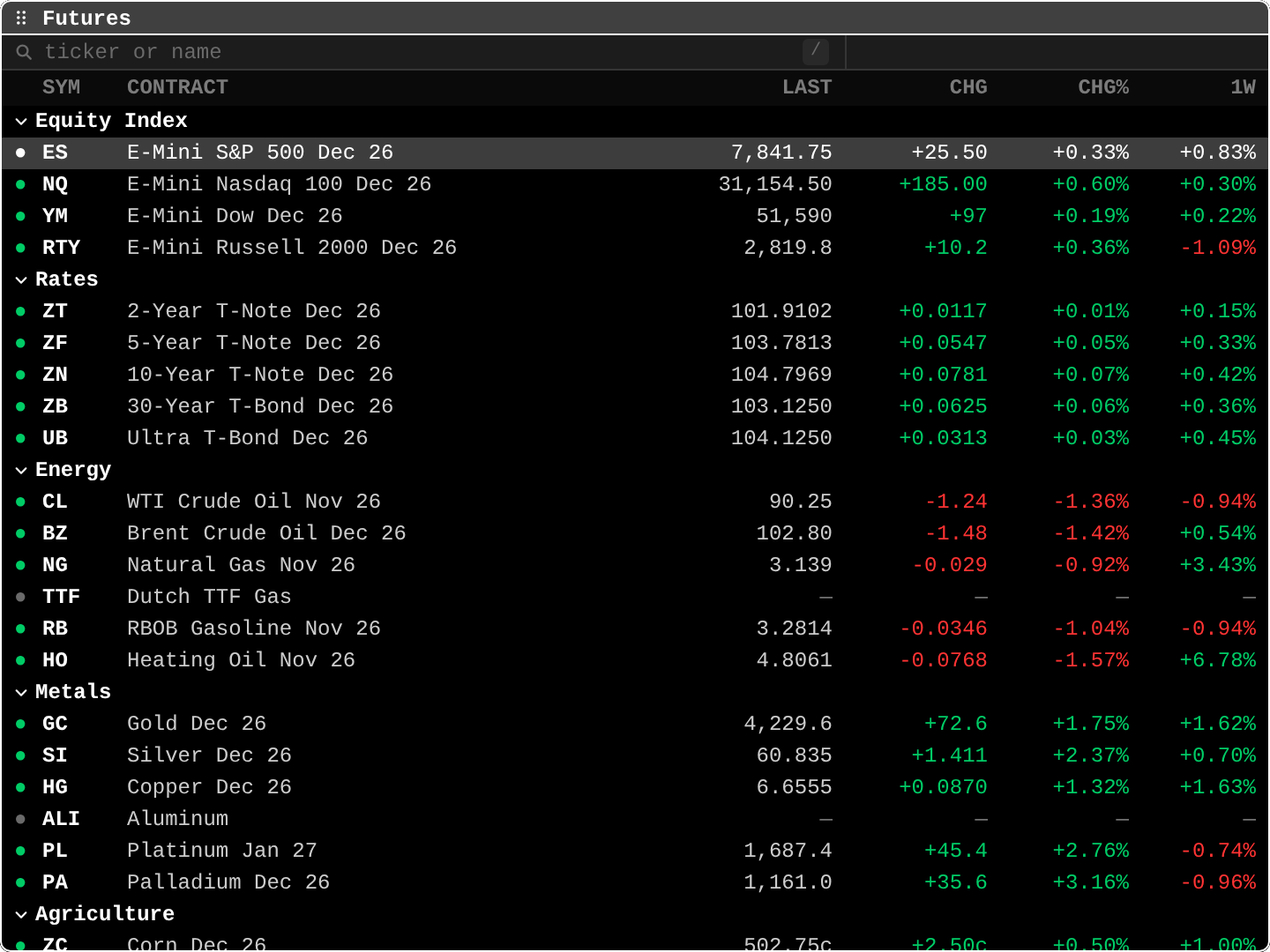This screenshot has height=952, width=1270.
Task: Select the ZF symbol
Action: pyautogui.click(x=55, y=343)
